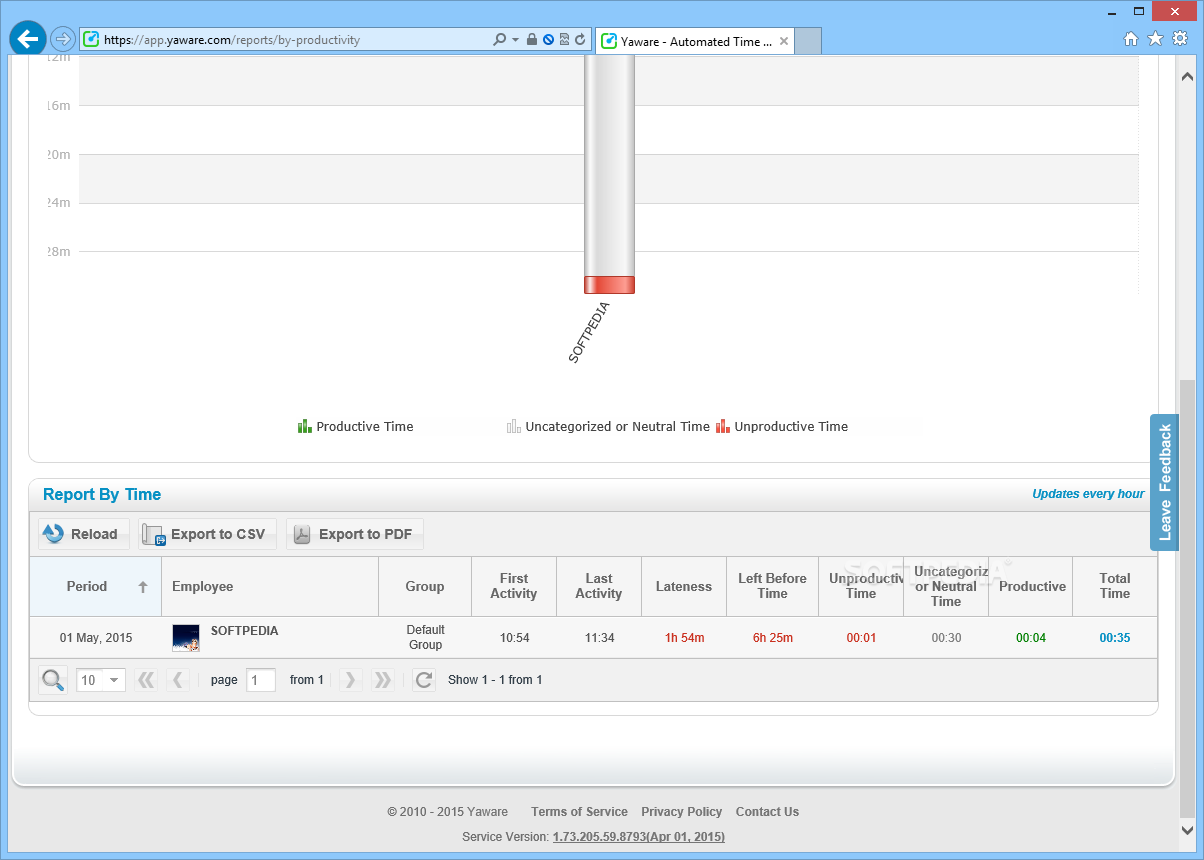Toggle the Uncategorized or Neutral Time legend entry

tap(608, 426)
